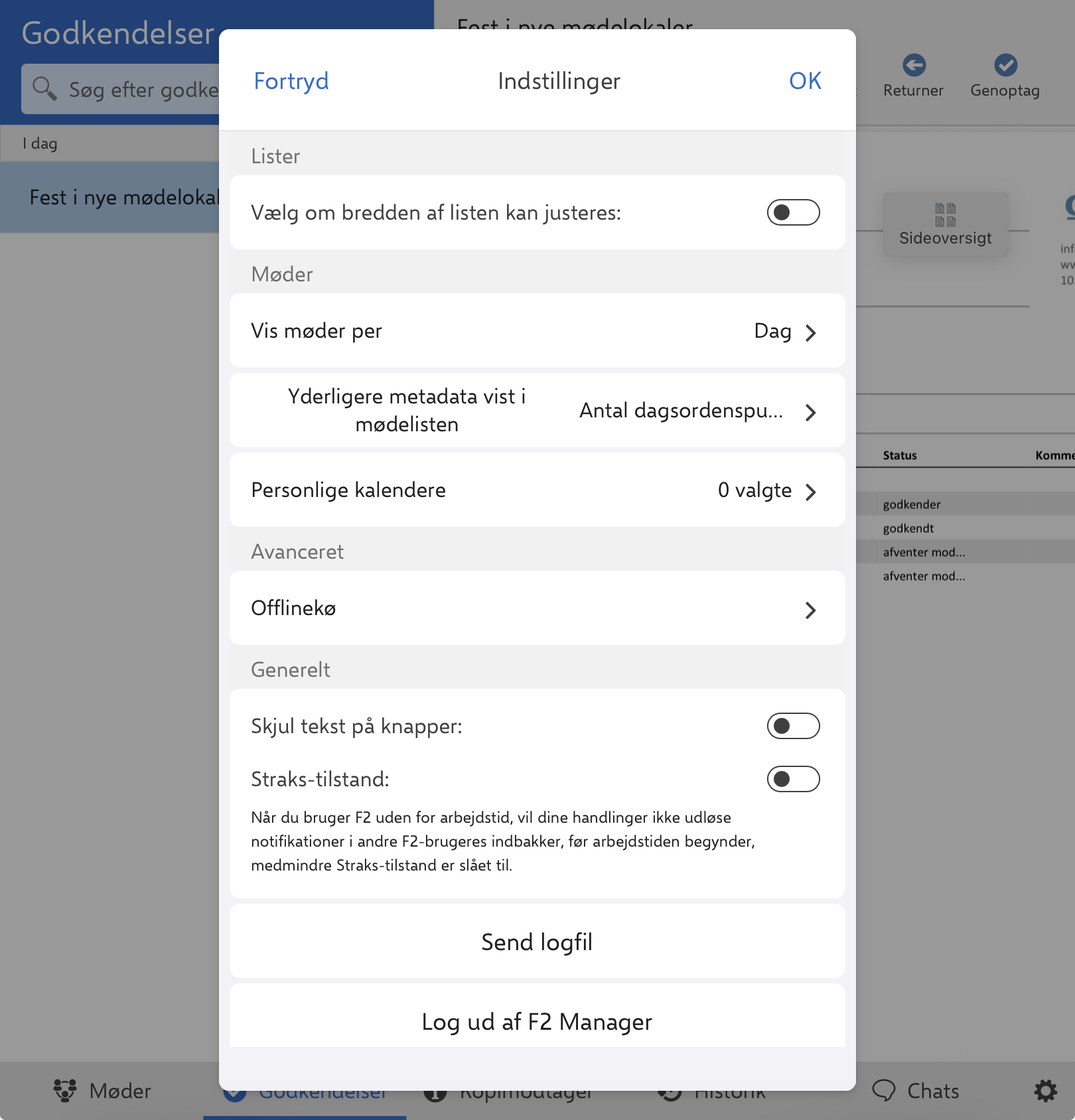The width and height of the screenshot is (1075, 1120).
Task: Click the Søg efter godkendelser field
Action: [x=120, y=89]
